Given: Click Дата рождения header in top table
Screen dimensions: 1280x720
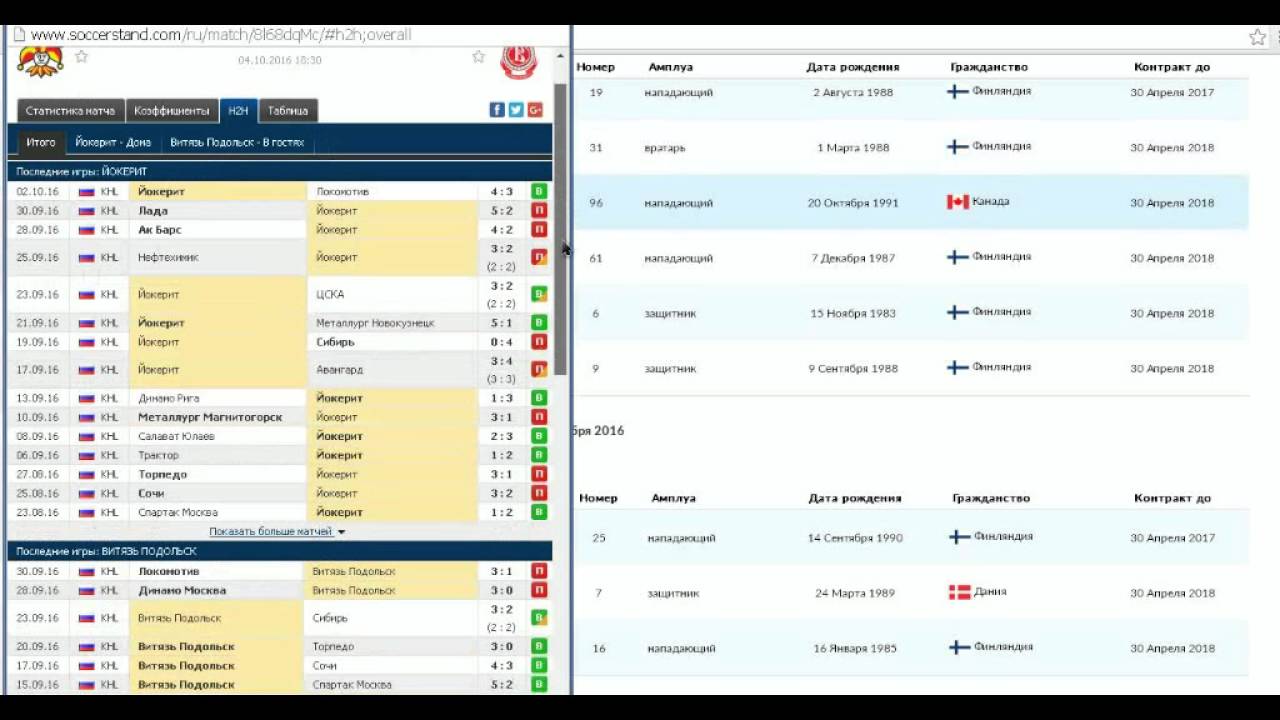Looking at the screenshot, I should click(x=853, y=67).
